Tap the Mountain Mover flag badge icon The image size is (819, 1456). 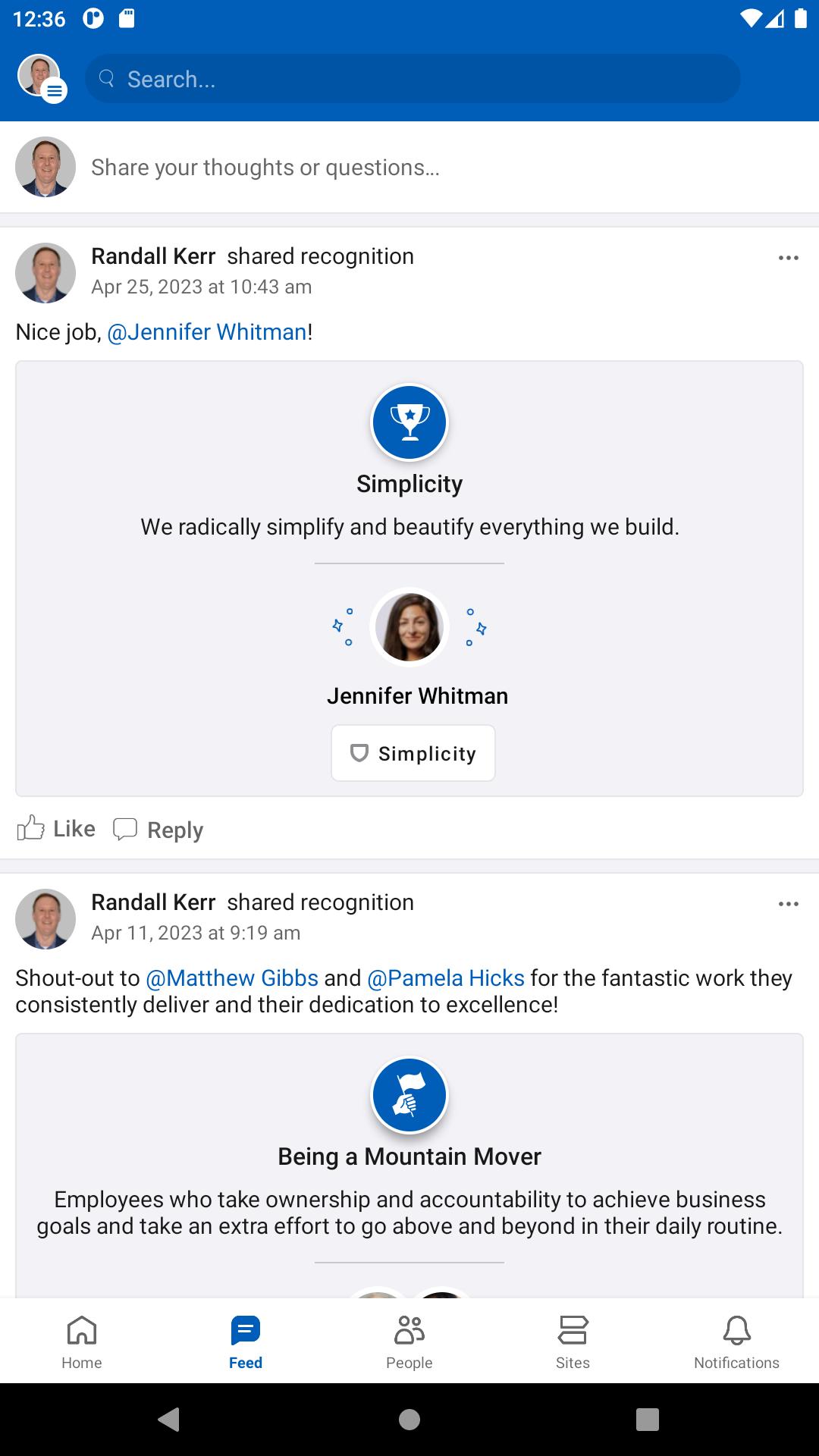click(409, 1095)
